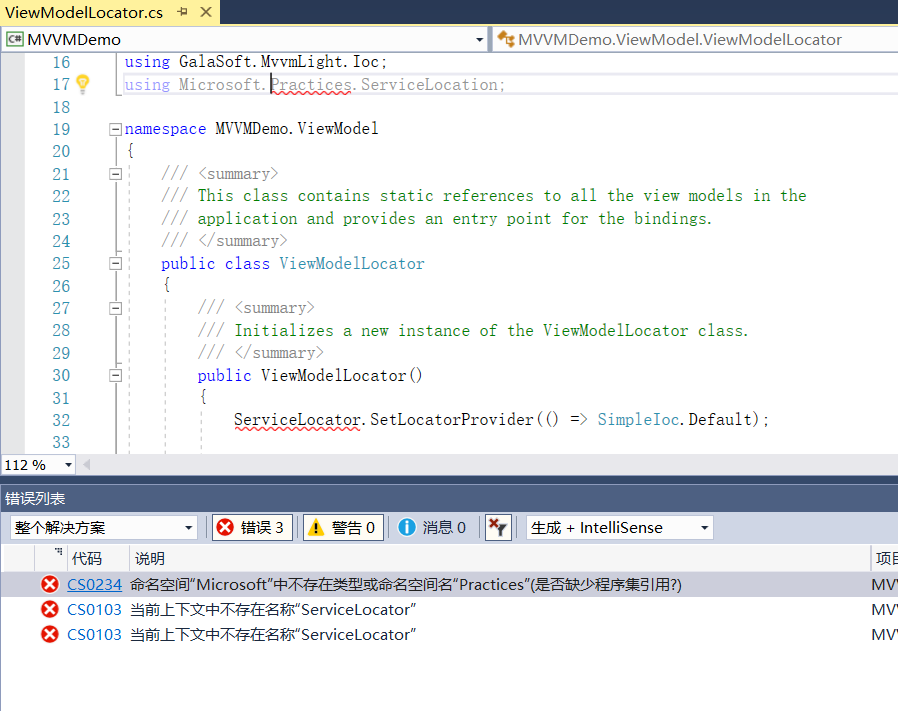Viewport: 898px width, 711px height.
Task: Collapse the summary comment at line 21
Action: pyautogui.click(x=115, y=174)
